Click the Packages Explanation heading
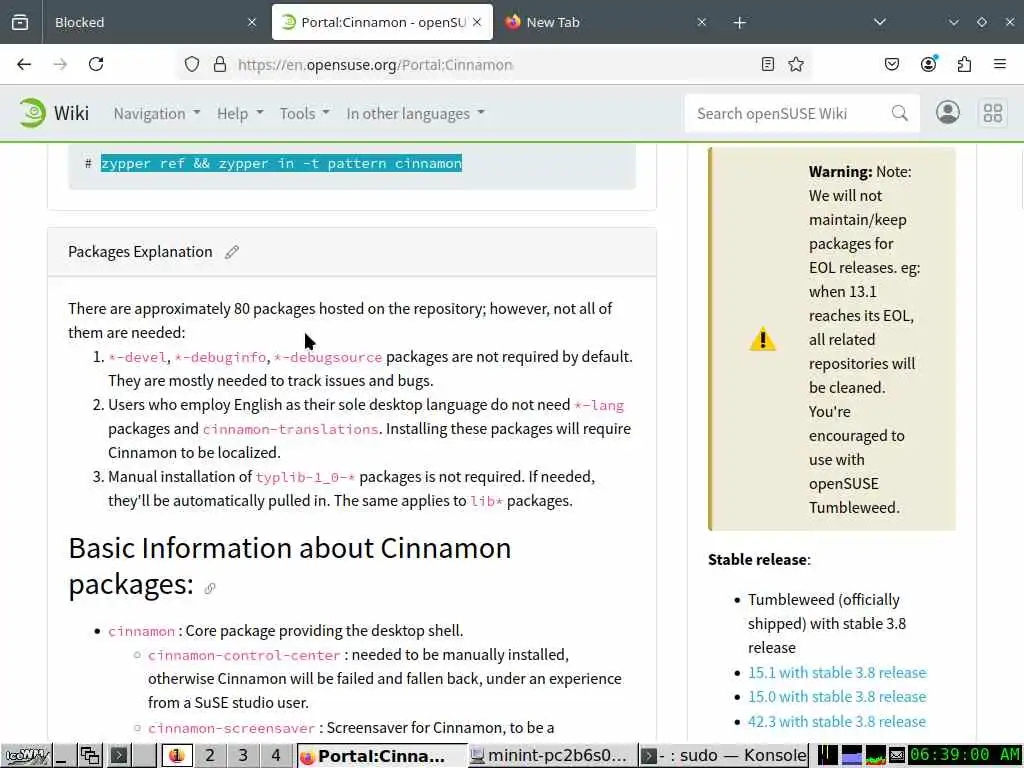 (x=140, y=252)
